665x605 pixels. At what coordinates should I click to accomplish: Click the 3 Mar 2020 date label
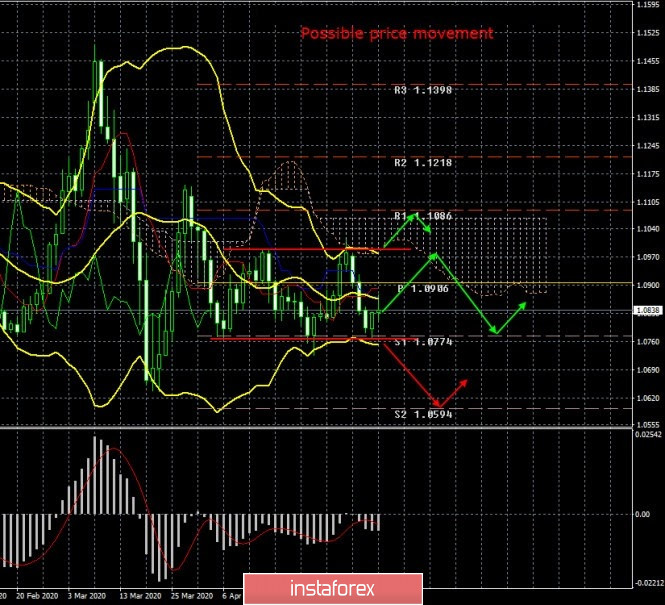pyautogui.click(x=87, y=596)
